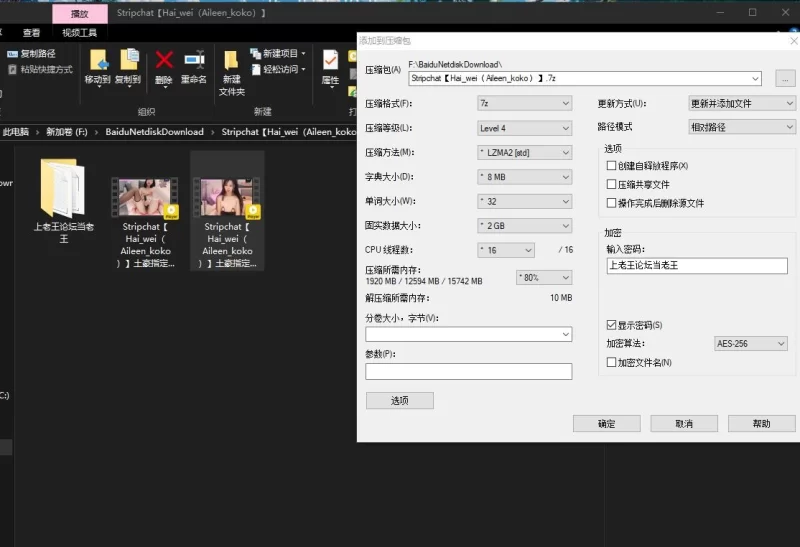This screenshot has width=800, height=547.
Task: Go to 新加卷 (F:) in breadcrumb
Action: [x=67, y=132]
